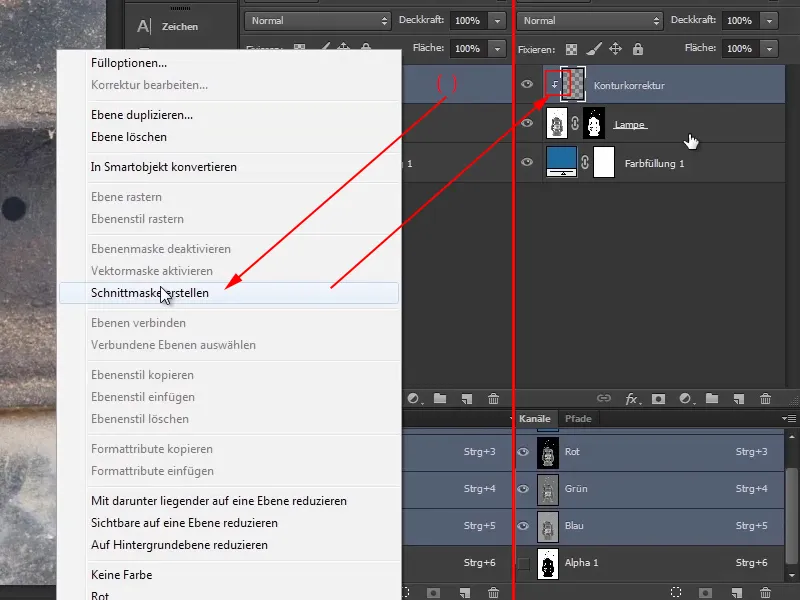Click the lock image pixels brush icon
This screenshot has width=800, height=600.
point(593,49)
